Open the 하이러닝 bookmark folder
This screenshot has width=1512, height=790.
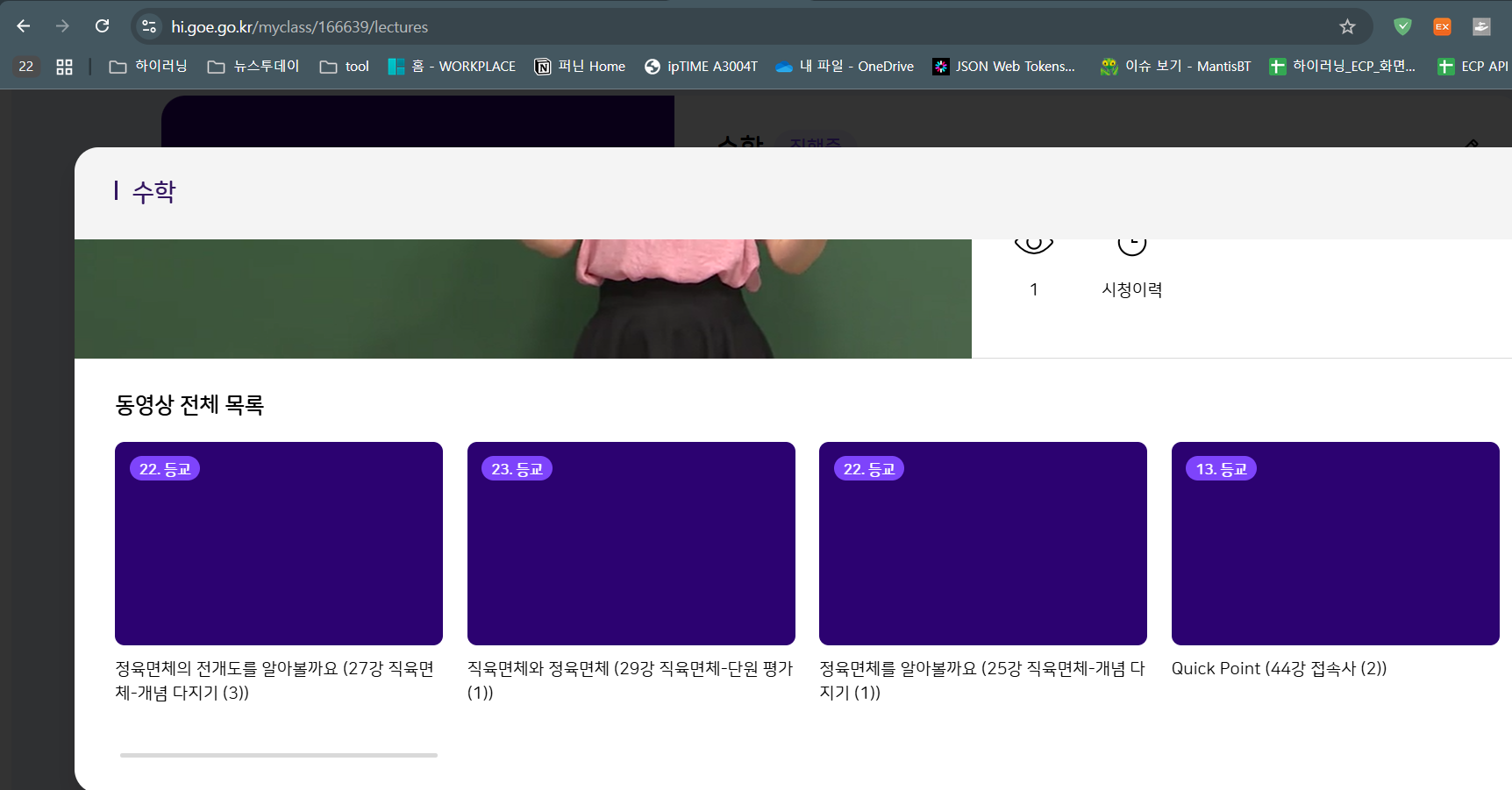[x=148, y=67]
